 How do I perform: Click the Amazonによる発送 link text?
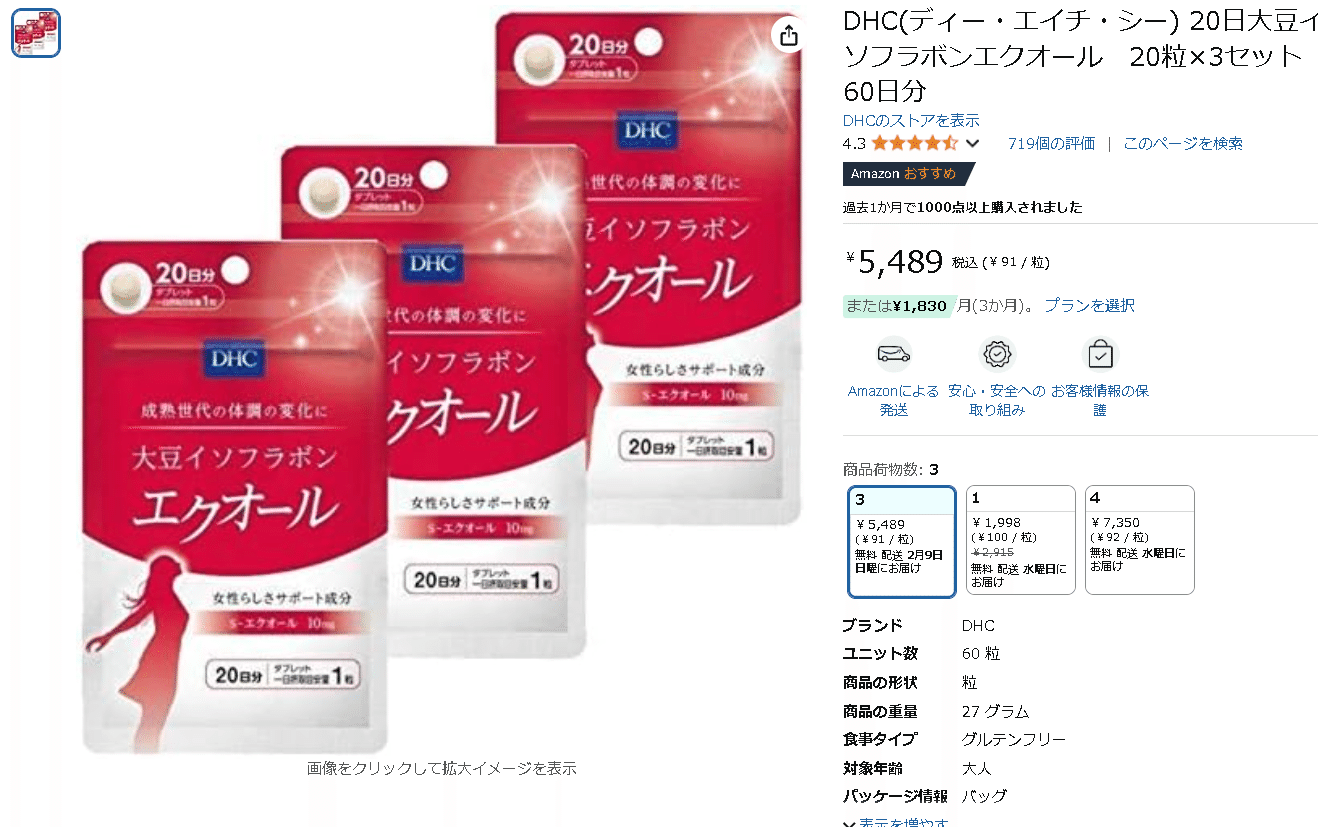[x=893, y=400]
